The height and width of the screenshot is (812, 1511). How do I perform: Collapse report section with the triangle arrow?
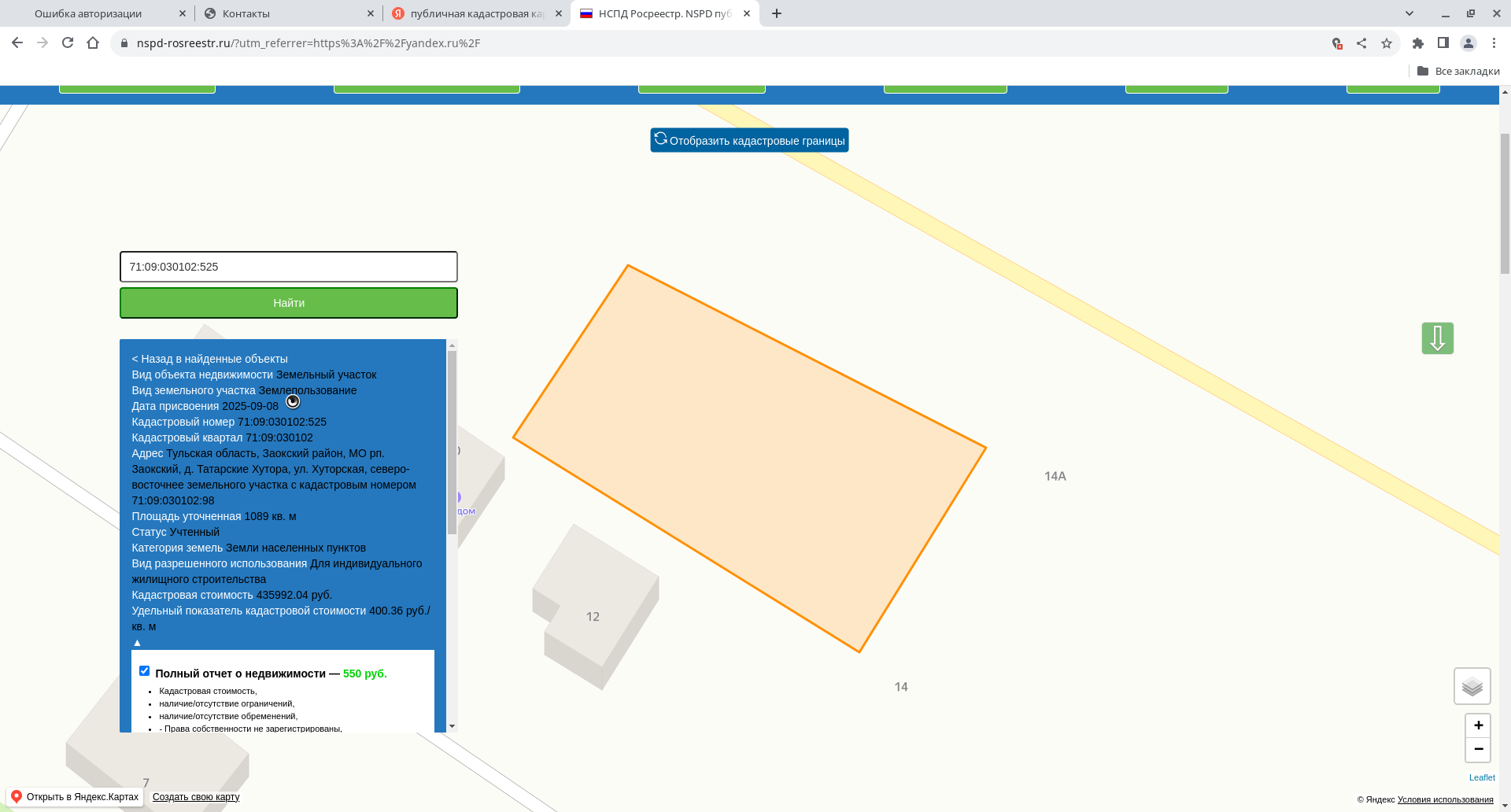click(137, 643)
